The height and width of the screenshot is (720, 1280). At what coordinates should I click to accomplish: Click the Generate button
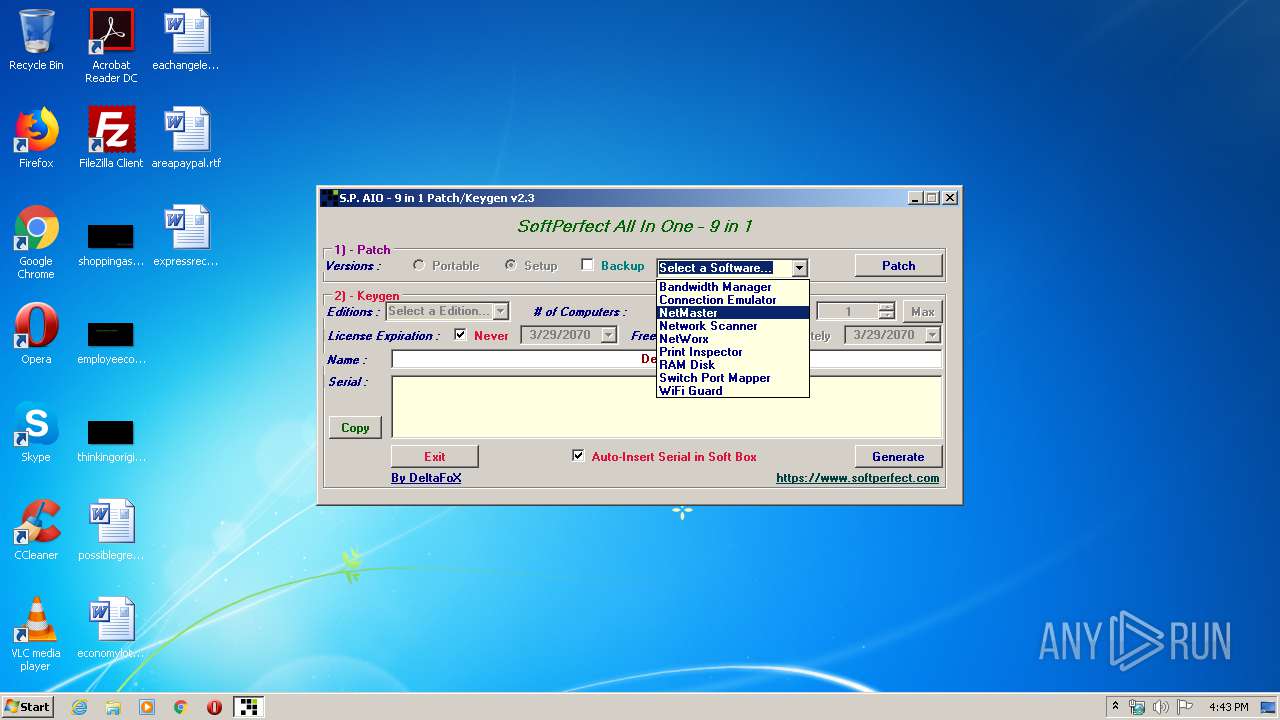point(898,456)
